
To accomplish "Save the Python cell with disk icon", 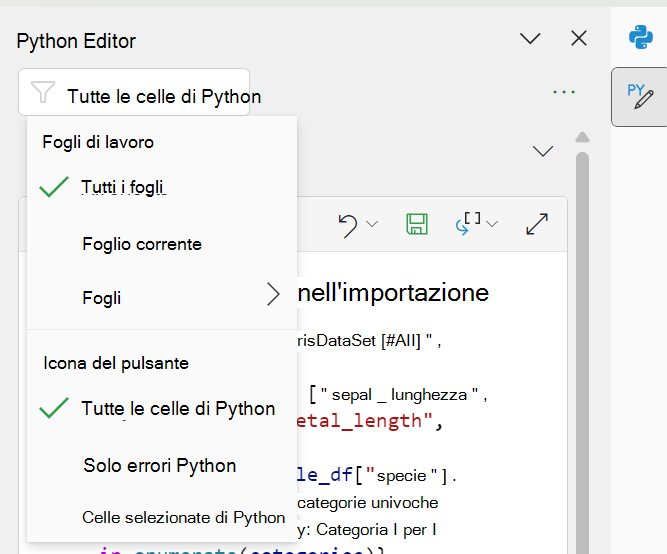I will click(x=417, y=224).
